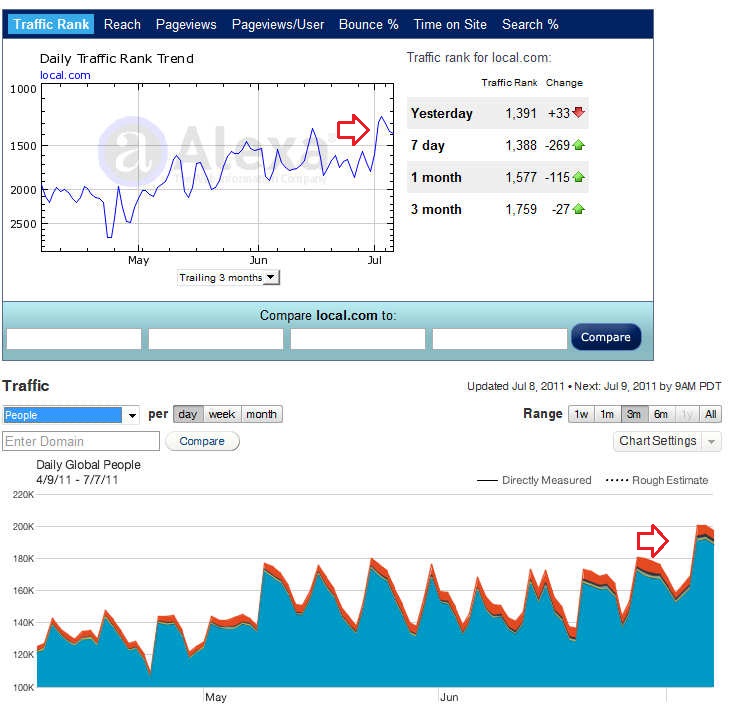Click the Rough Estimate legend entry
Screen dimensions: 729x710
pyautogui.click(x=657, y=480)
